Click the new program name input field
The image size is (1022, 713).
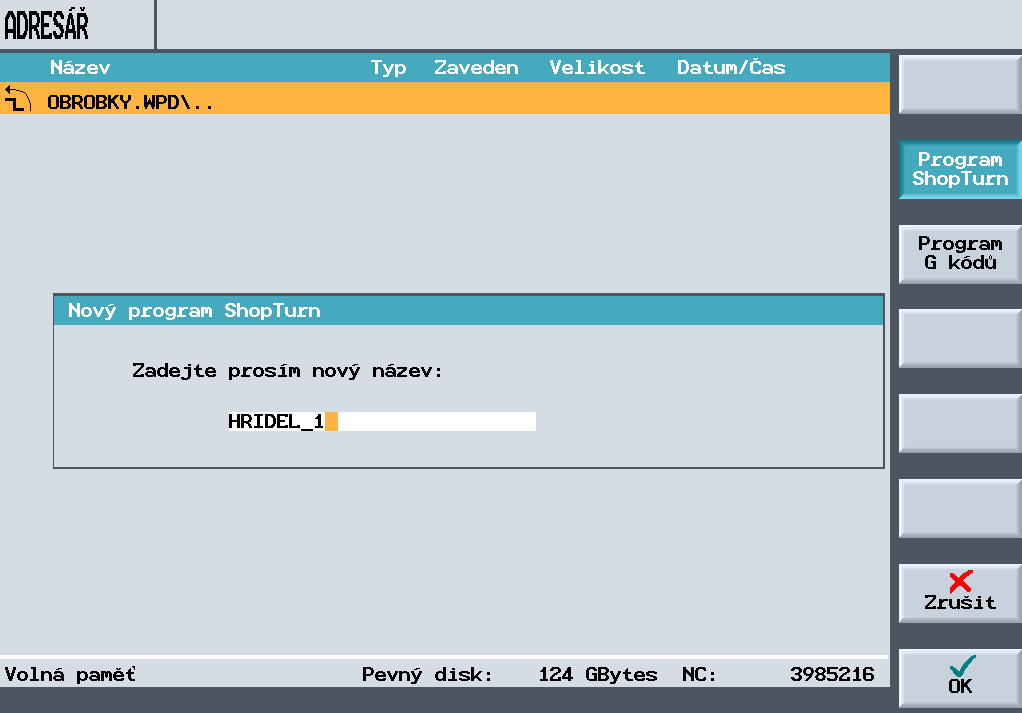tap(381, 422)
